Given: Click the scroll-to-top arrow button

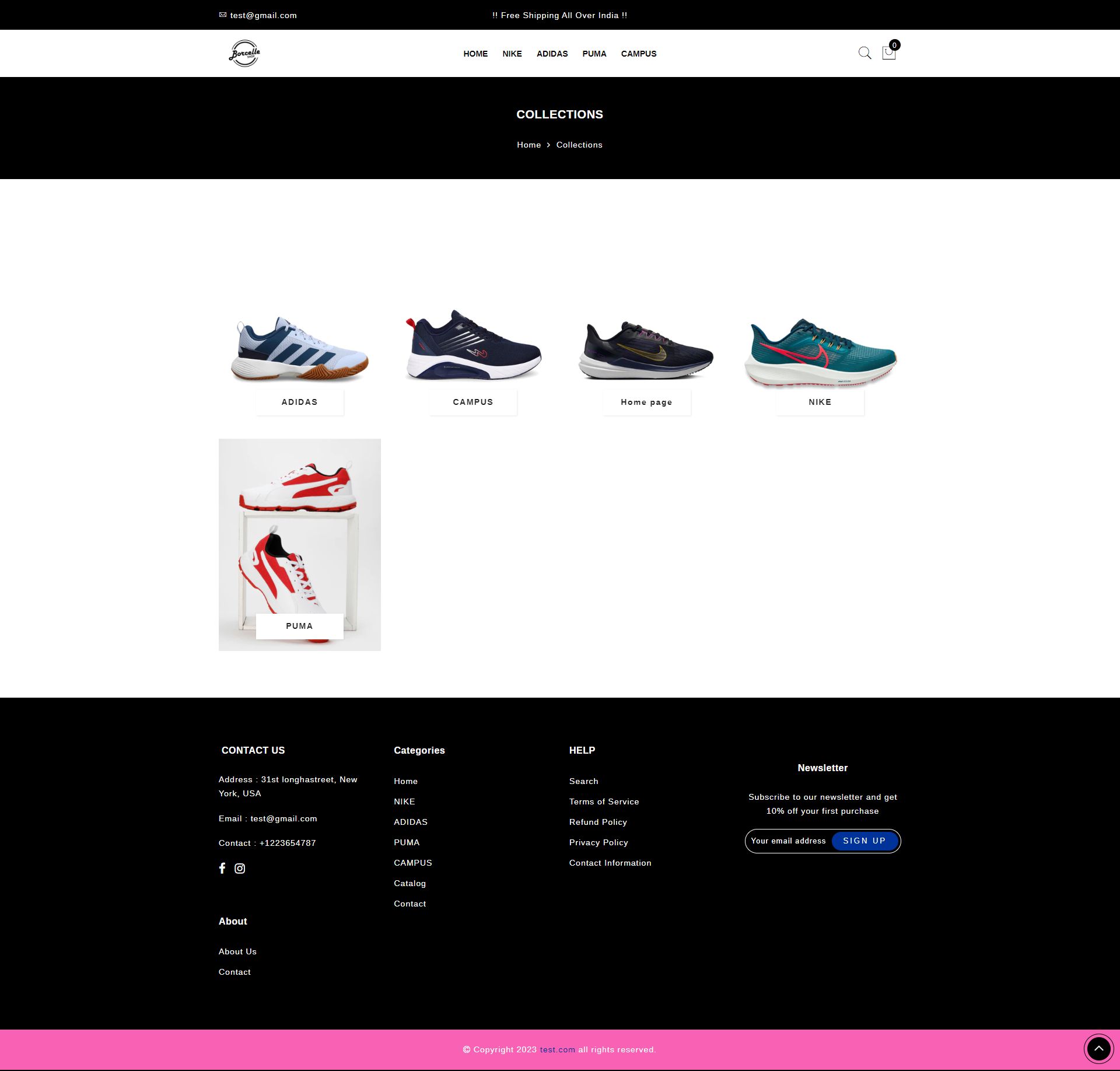Looking at the screenshot, I should point(1098,1048).
